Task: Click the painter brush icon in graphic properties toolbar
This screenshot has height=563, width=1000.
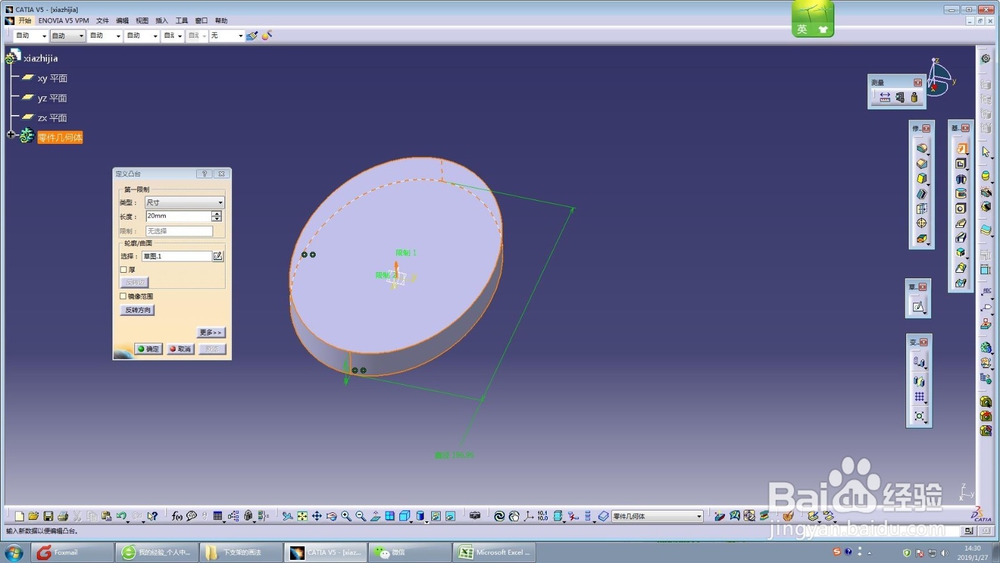Action: point(253,36)
